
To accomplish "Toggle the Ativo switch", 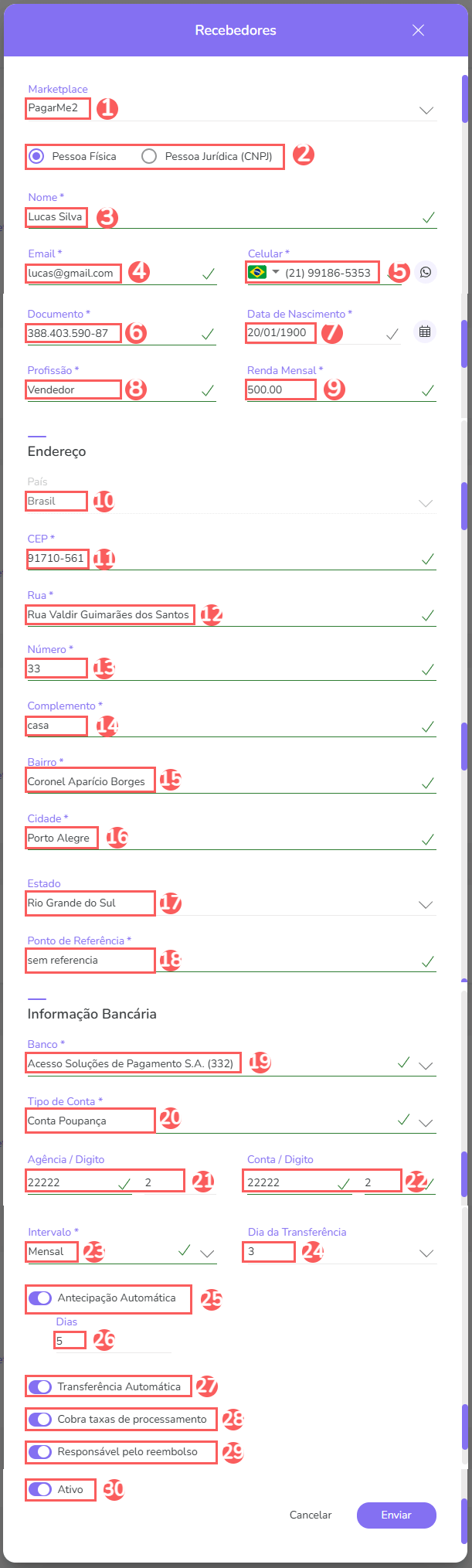I will [x=40, y=1489].
